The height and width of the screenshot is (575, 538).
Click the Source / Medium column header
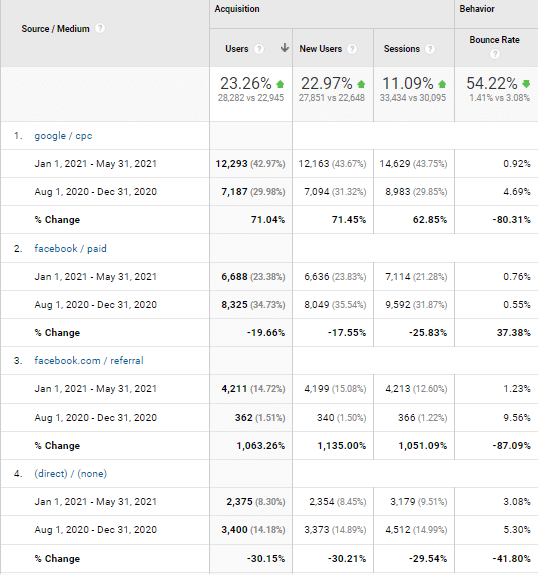coord(55,29)
